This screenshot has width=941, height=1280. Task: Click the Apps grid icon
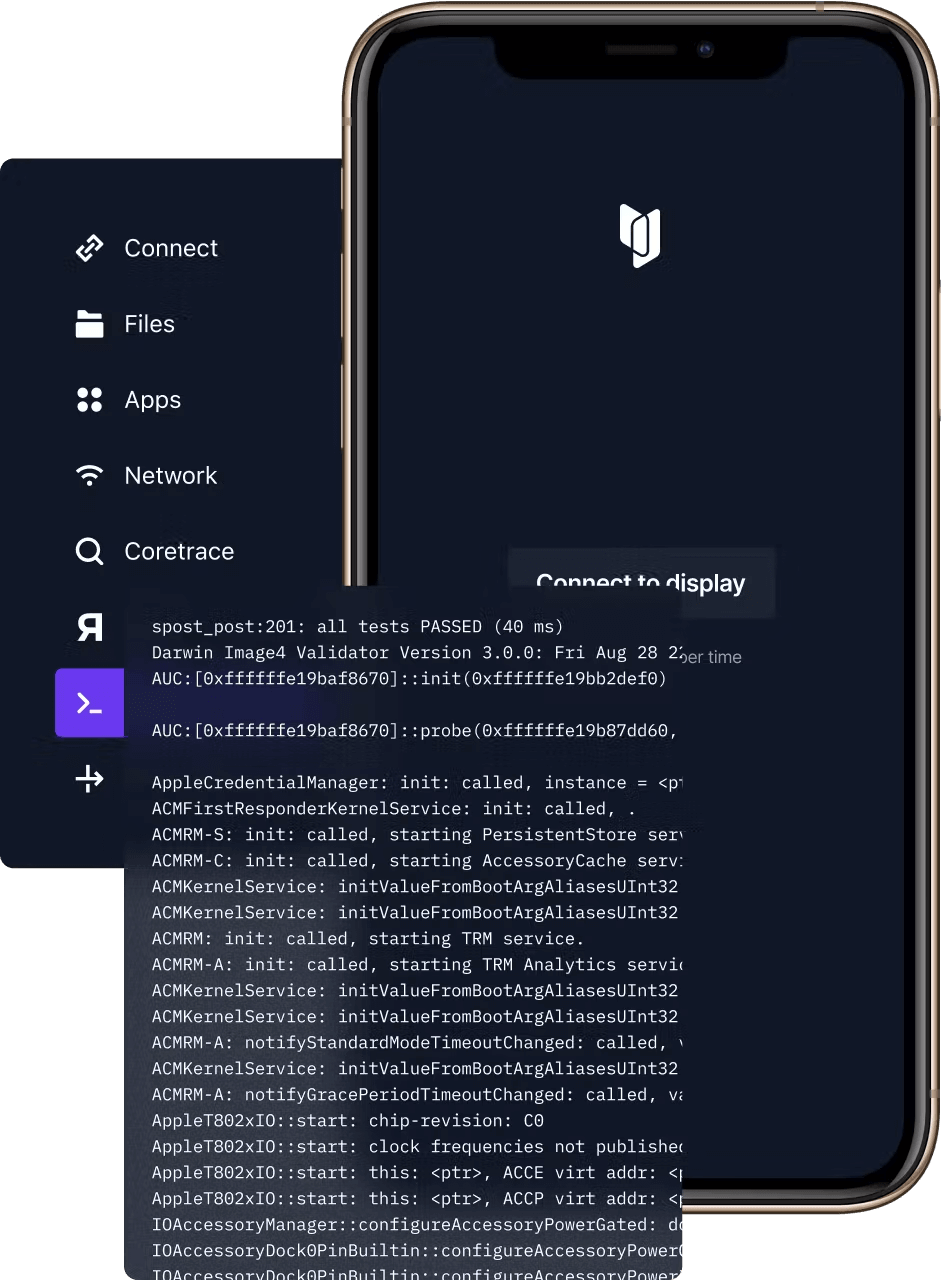point(89,399)
